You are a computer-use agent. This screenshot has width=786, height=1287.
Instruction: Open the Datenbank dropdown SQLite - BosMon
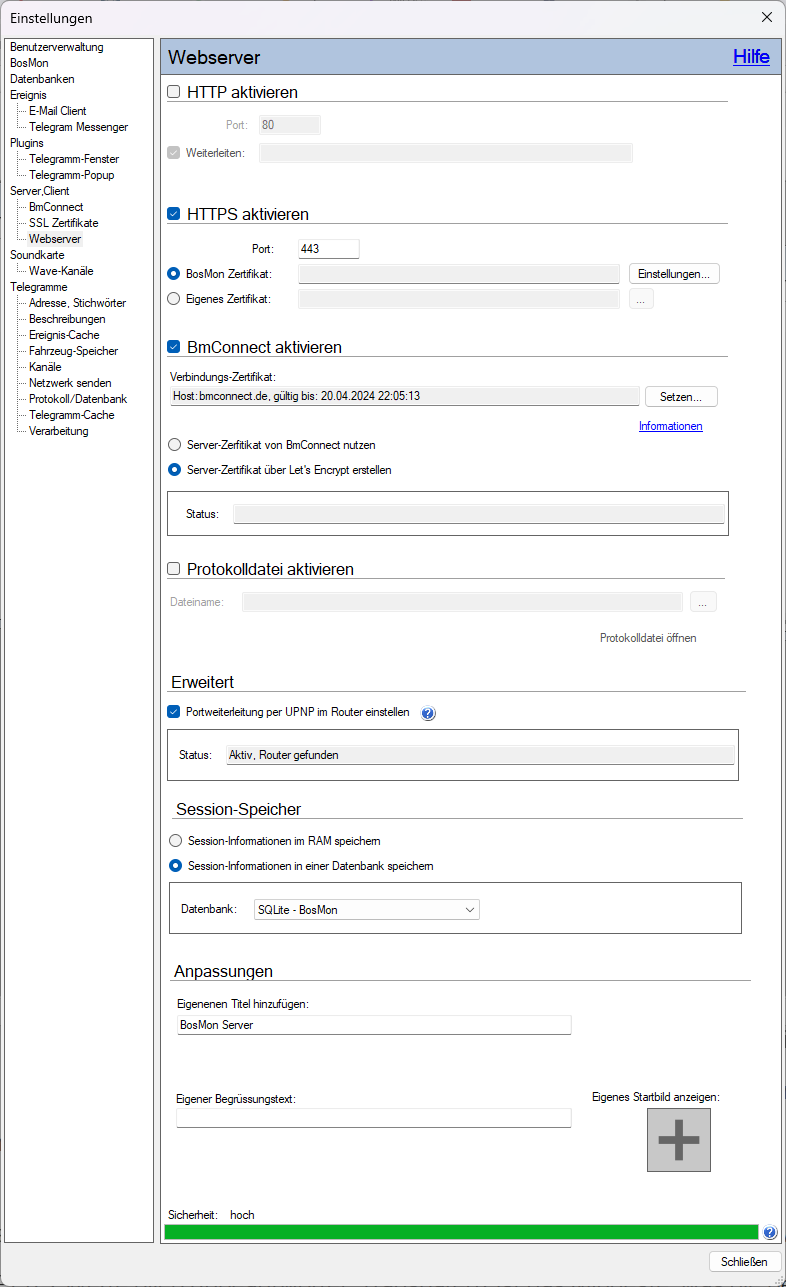pos(367,910)
